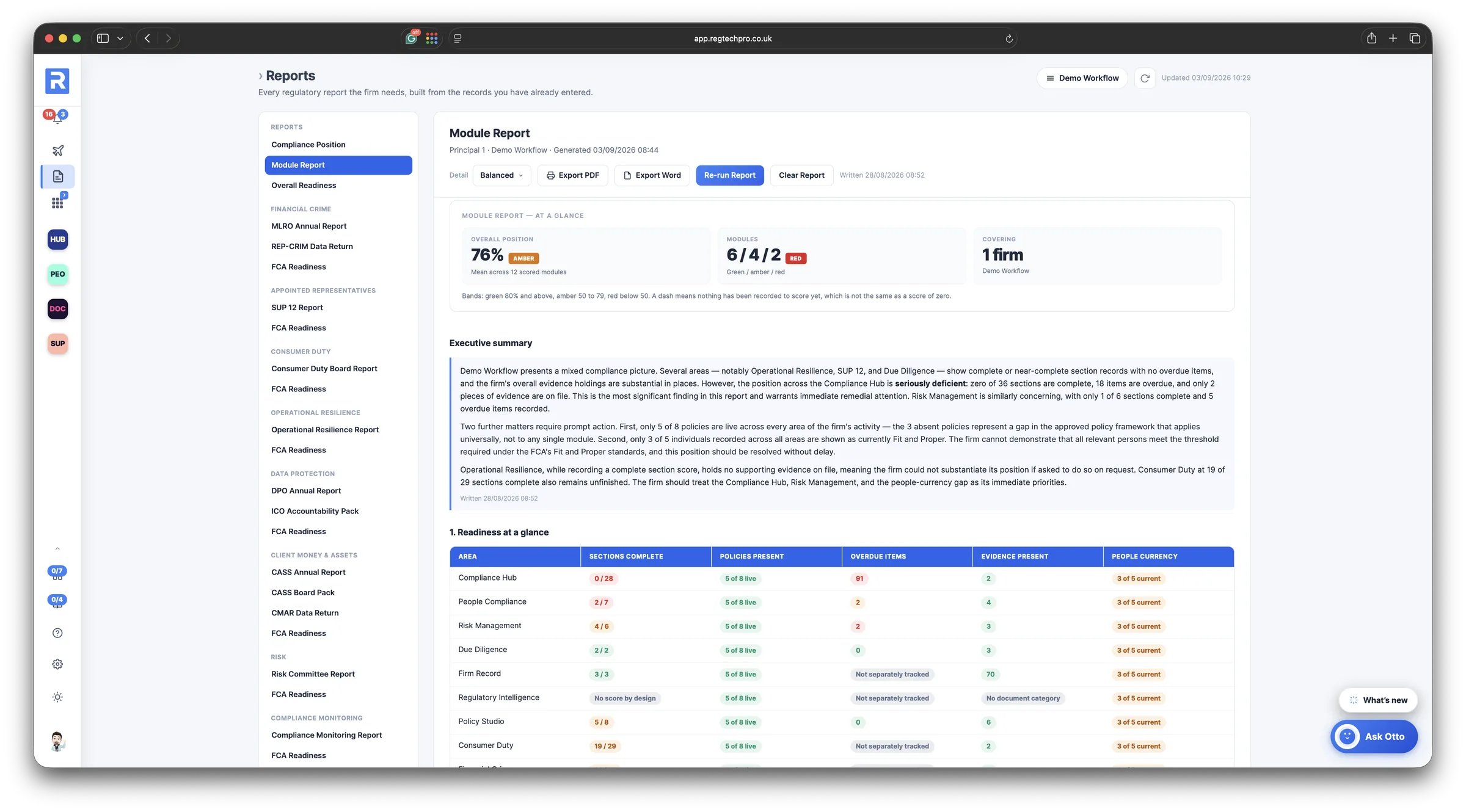
Task: Click the AMBER overall position badge
Action: tap(523, 258)
